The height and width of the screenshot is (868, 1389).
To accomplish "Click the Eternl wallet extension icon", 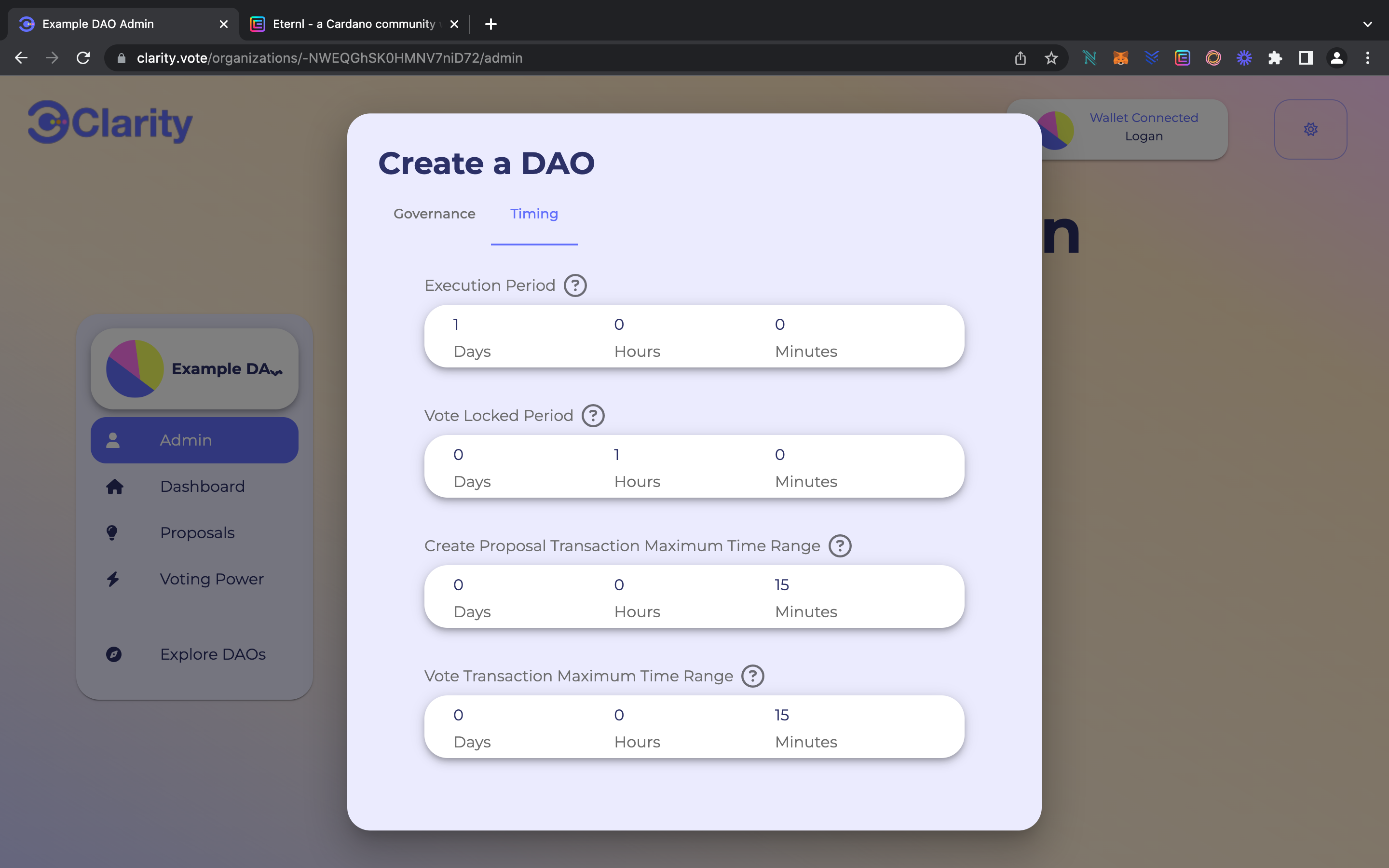I will tap(1183, 58).
